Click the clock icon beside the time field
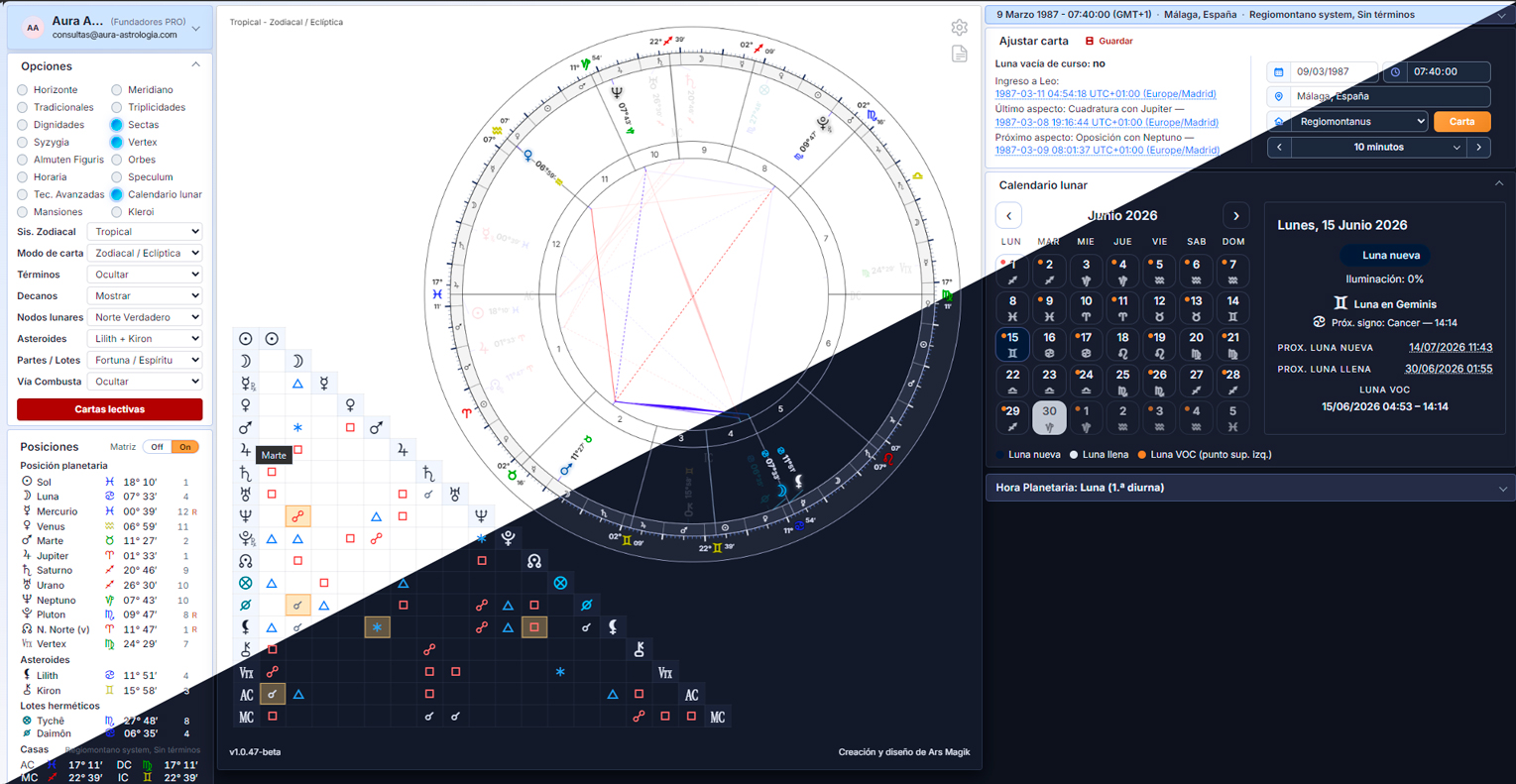This screenshot has width=1516, height=784. 1395,72
